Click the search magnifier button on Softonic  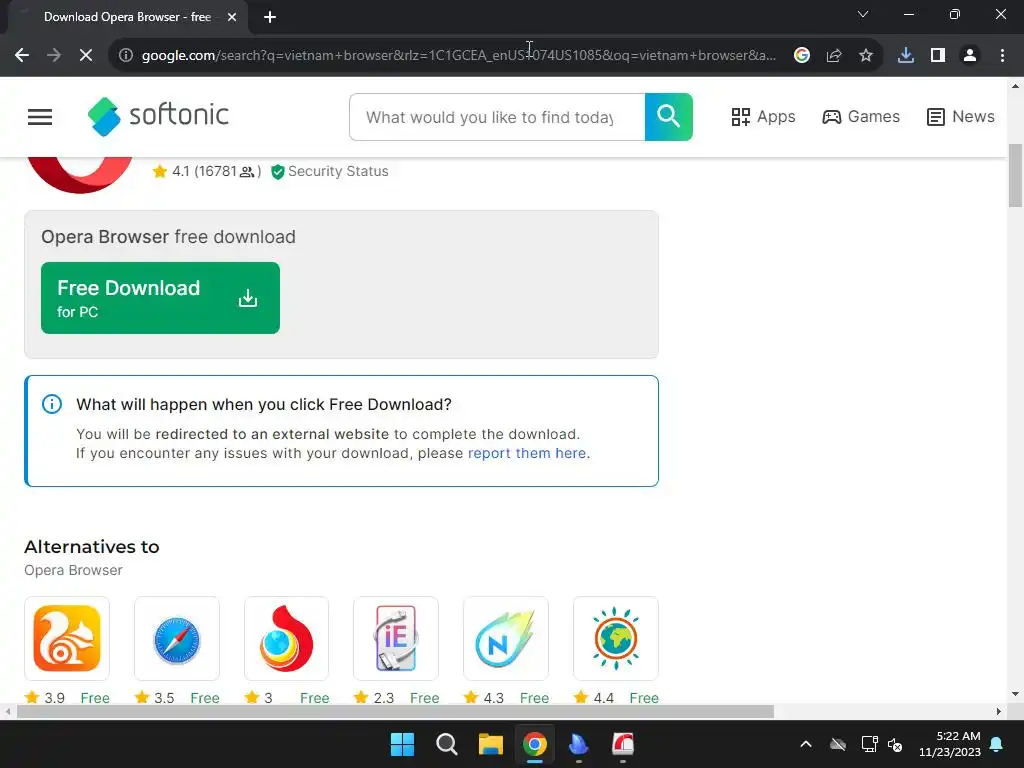coord(669,117)
